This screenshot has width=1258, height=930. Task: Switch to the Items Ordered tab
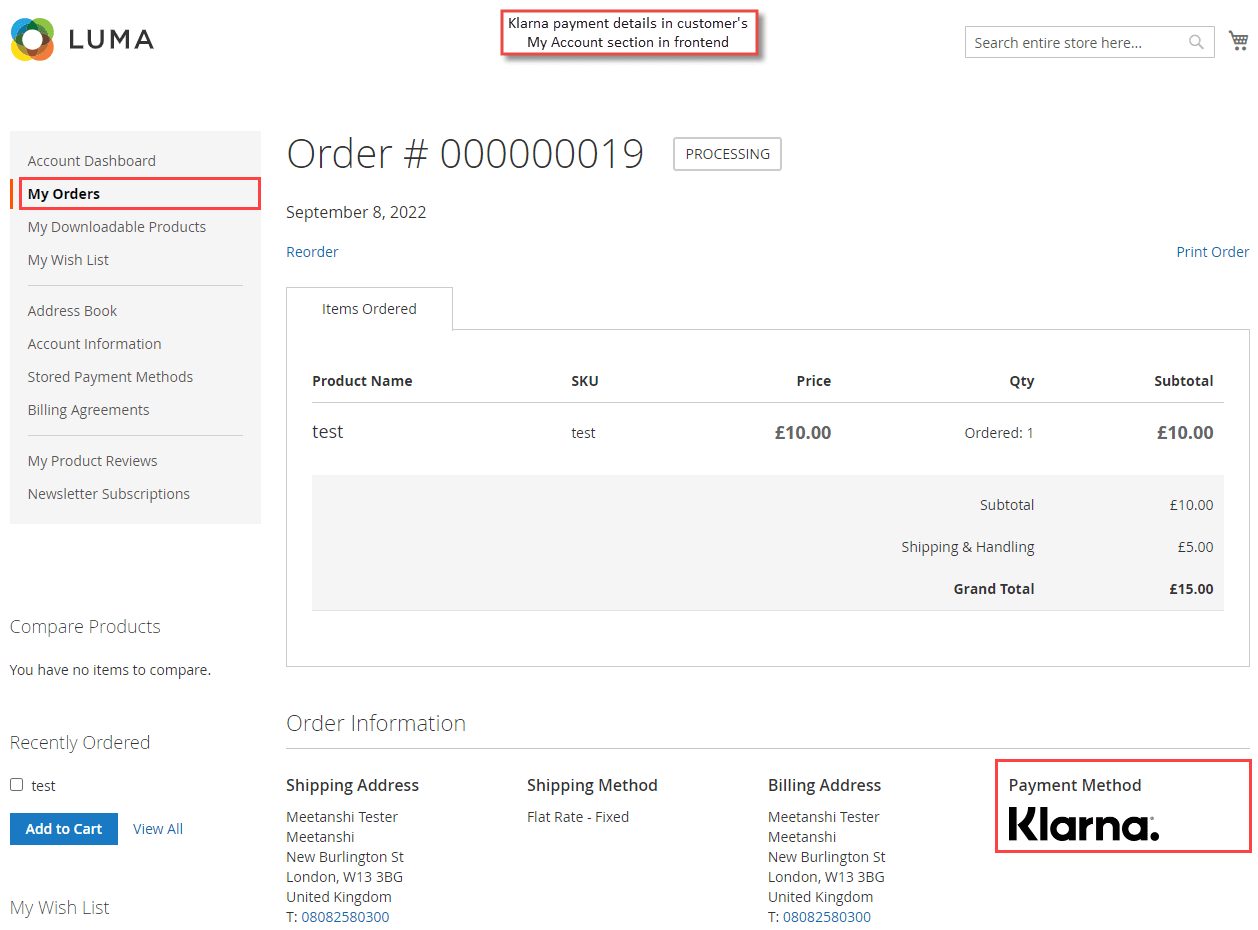pyautogui.click(x=369, y=308)
